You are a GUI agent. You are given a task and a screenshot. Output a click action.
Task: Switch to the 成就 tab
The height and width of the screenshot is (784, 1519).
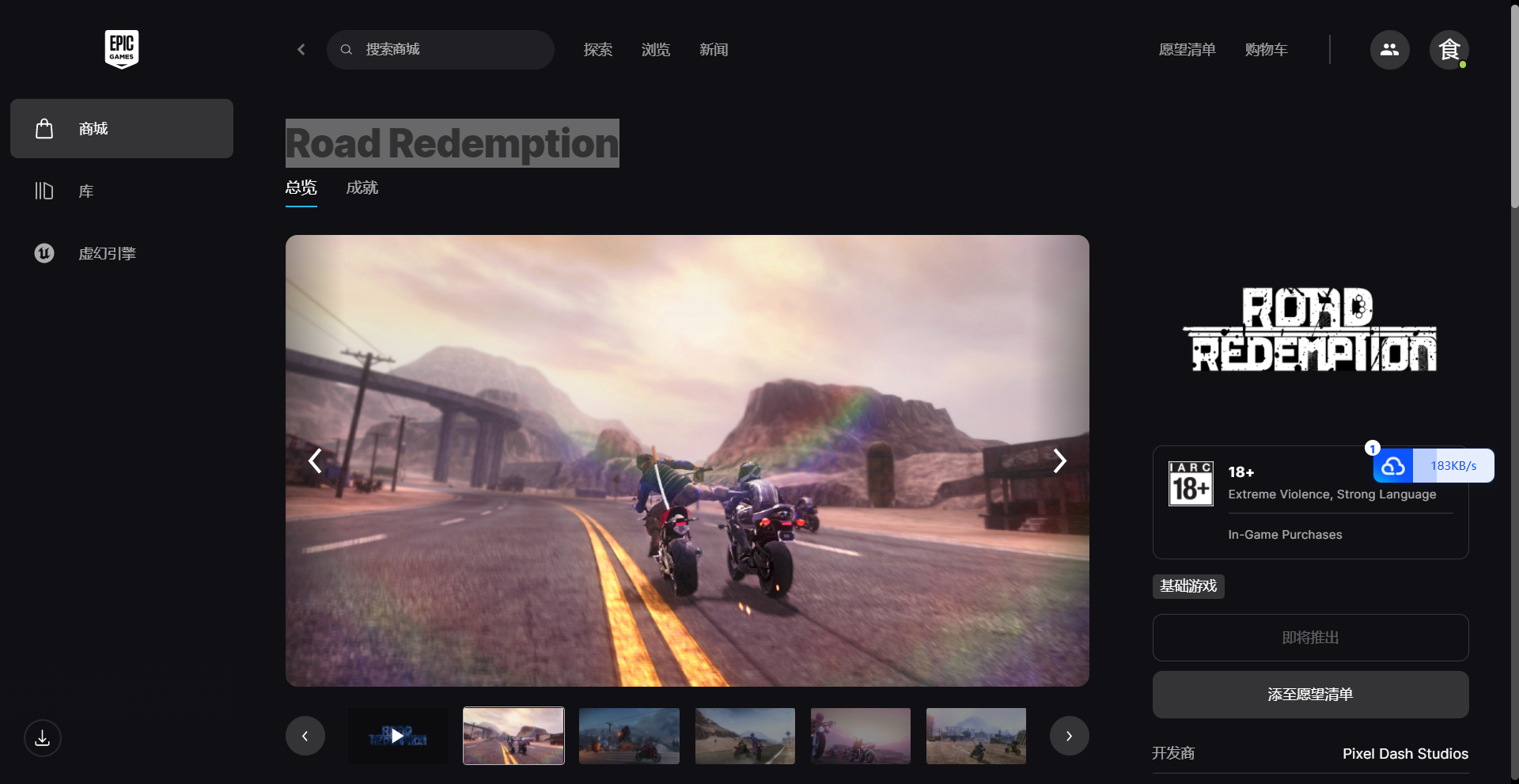pyautogui.click(x=362, y=188)
